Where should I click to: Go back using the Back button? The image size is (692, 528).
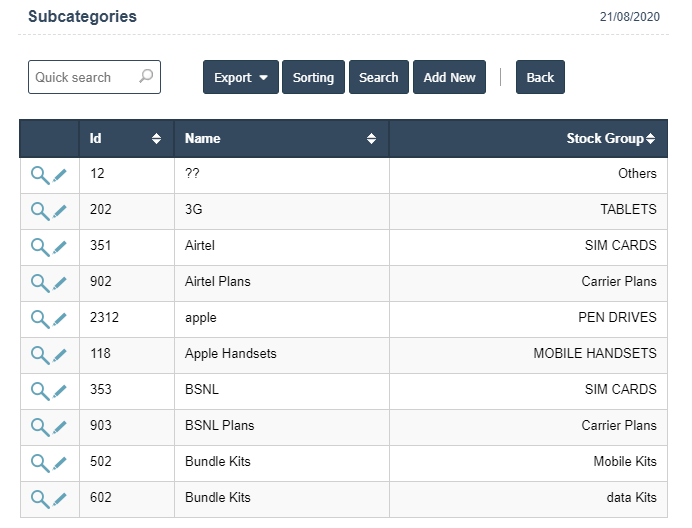click(x=540, y=78)
